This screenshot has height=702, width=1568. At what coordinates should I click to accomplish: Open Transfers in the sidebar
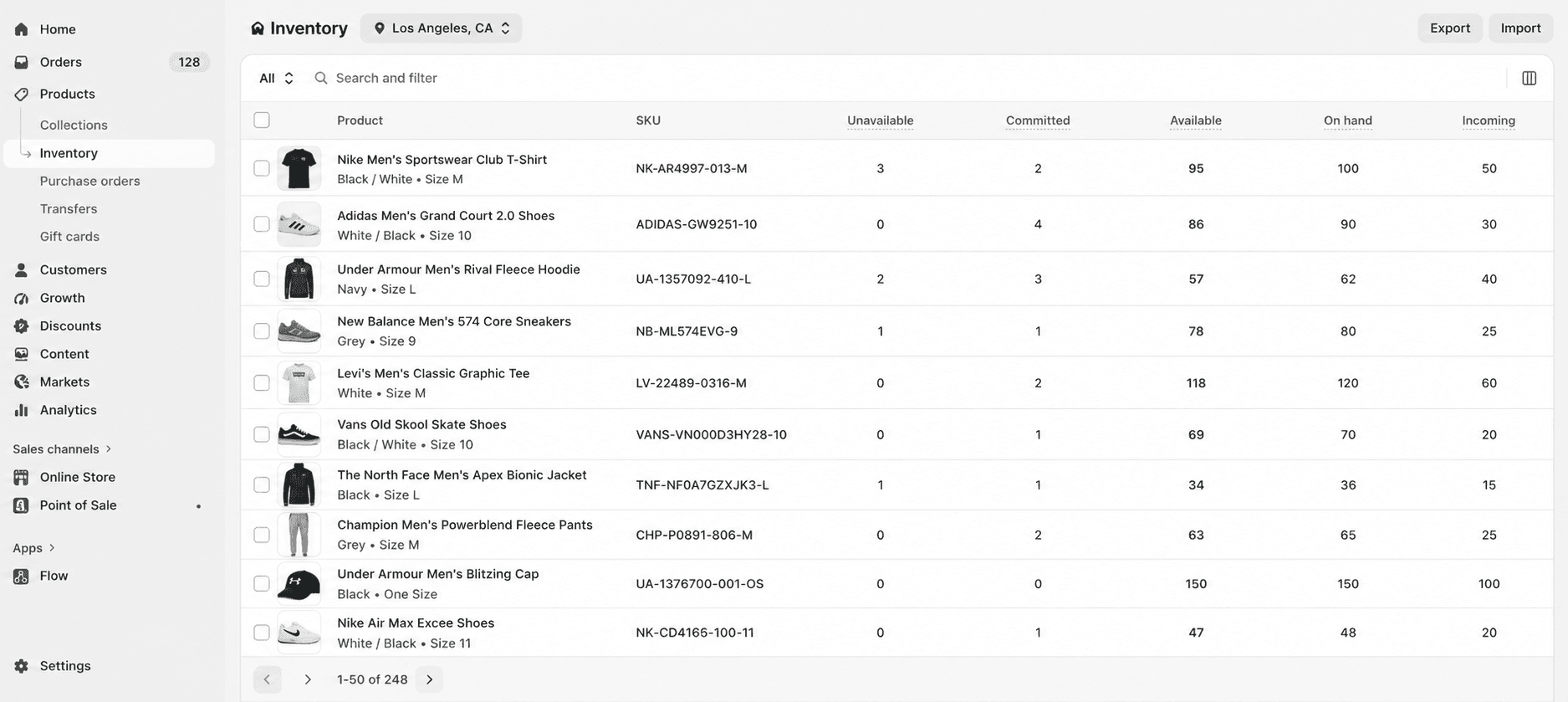click(69, 208)
